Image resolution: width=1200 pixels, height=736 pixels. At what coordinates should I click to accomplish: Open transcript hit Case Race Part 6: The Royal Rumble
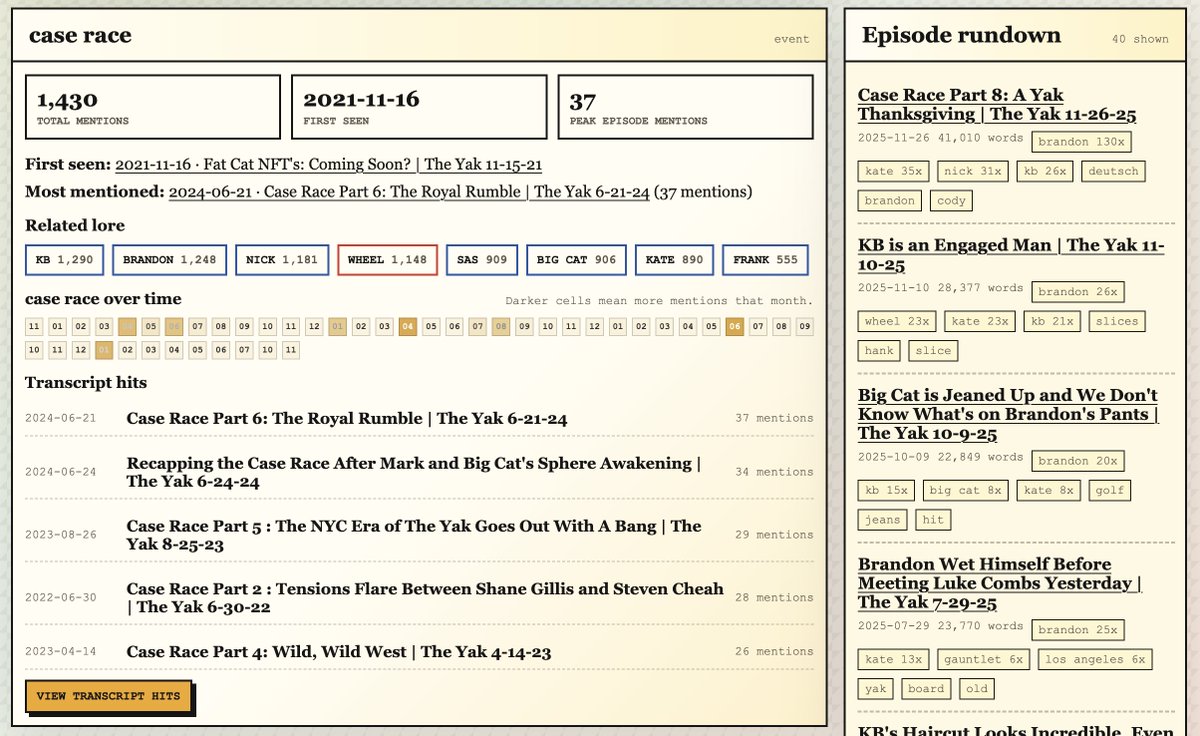click(x=347, y=418)
